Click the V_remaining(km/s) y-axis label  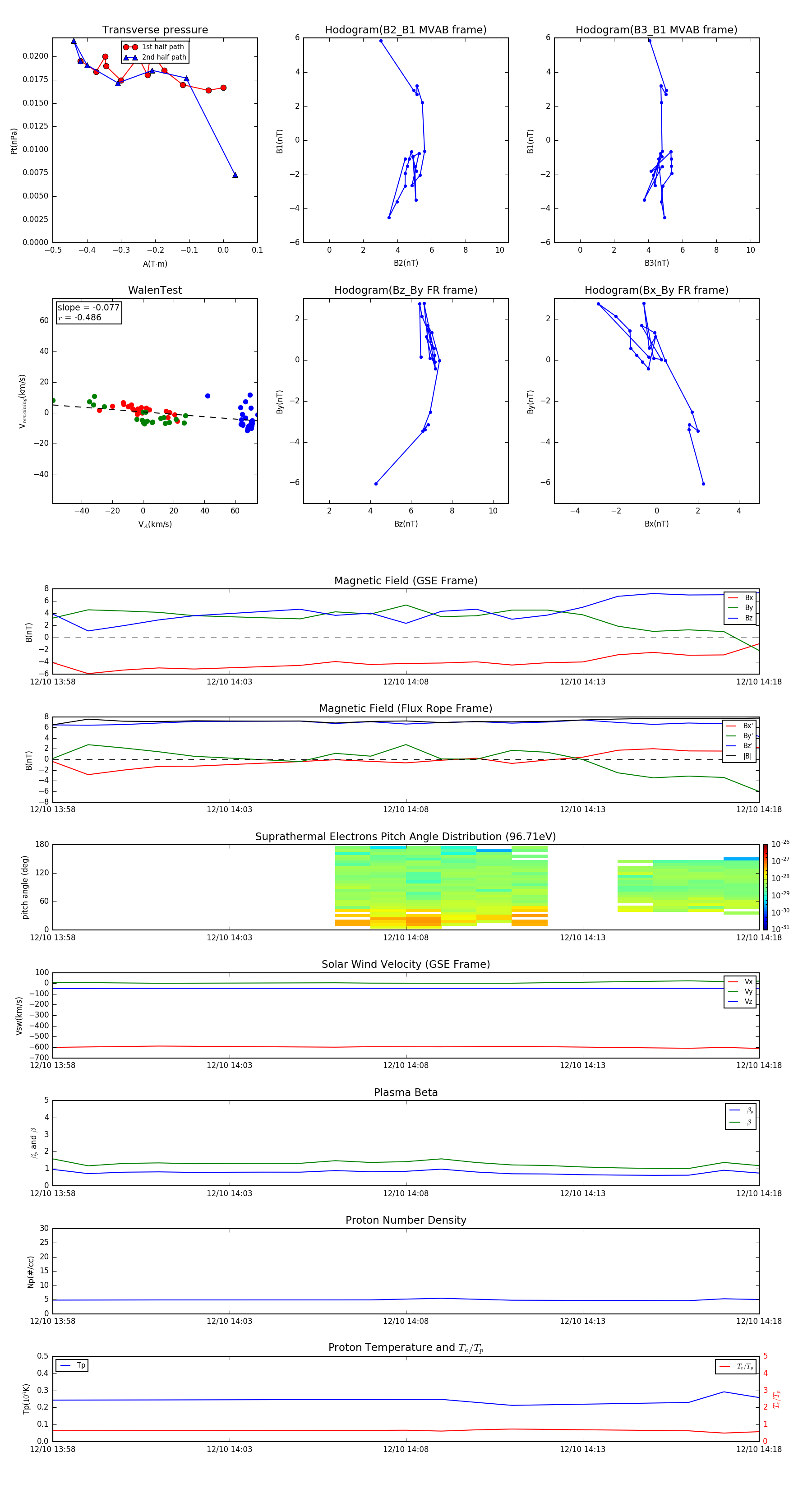point(23,401)
